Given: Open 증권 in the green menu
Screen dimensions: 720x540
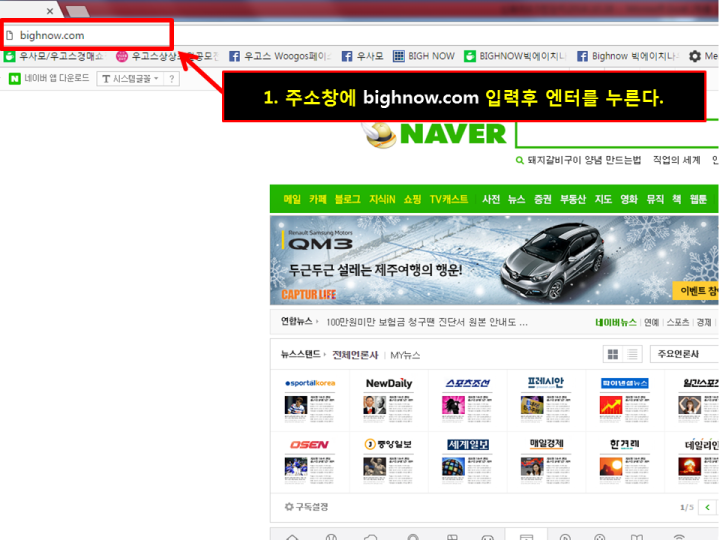Looking at the screenshot, I should click(543, 199).
